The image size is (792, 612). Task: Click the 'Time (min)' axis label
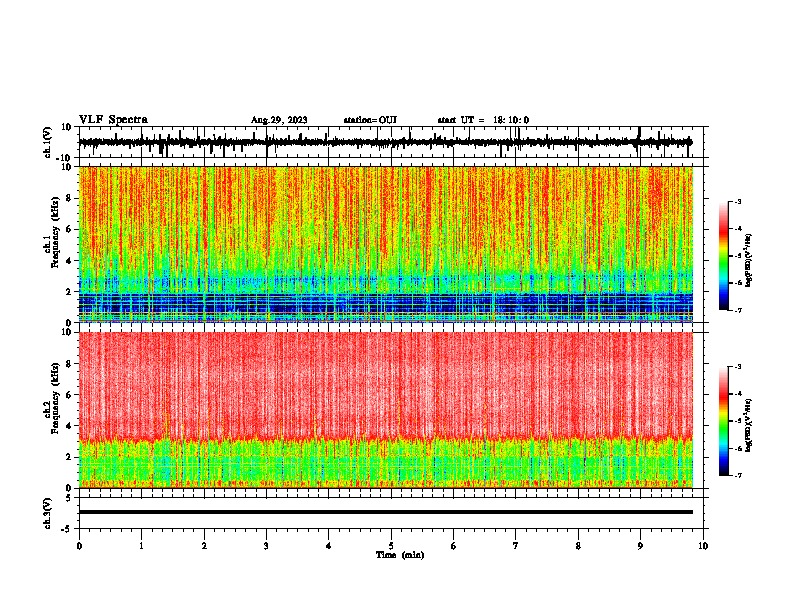pyautogui.click(x=400, y=555)
